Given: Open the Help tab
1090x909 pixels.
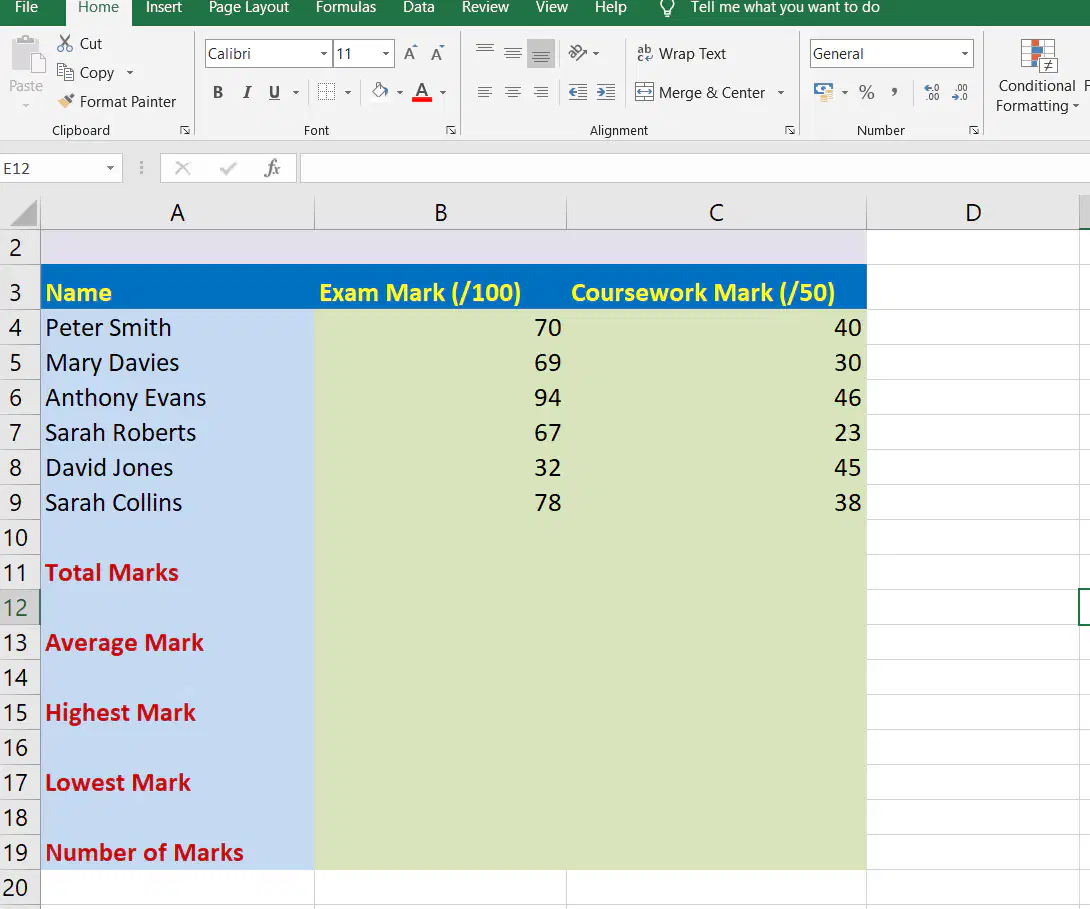Looking at the screenshot, I should tap(610, 8).
